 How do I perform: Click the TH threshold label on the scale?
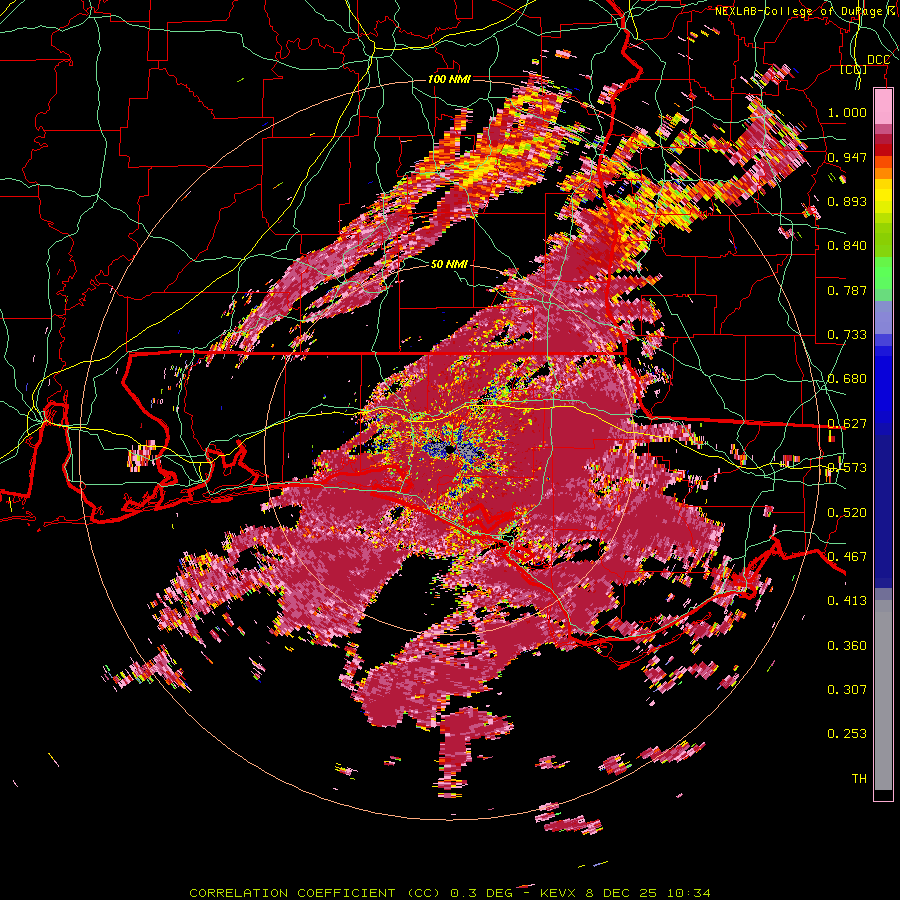[x=859, y=779]
